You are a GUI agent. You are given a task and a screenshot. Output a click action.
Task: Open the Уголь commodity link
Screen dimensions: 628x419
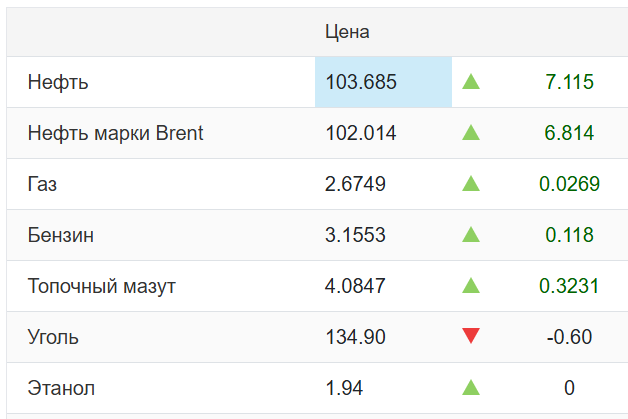coord(54,337)
